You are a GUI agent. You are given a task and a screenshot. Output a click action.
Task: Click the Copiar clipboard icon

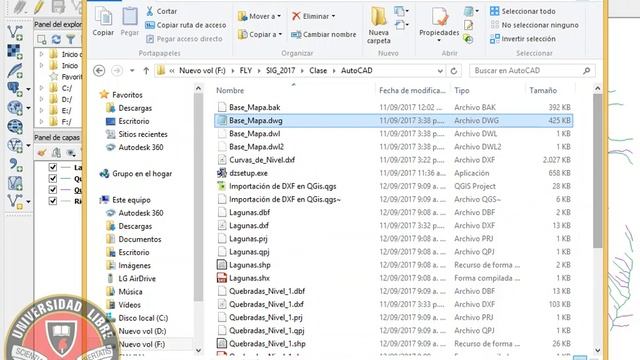coord(103,21)
